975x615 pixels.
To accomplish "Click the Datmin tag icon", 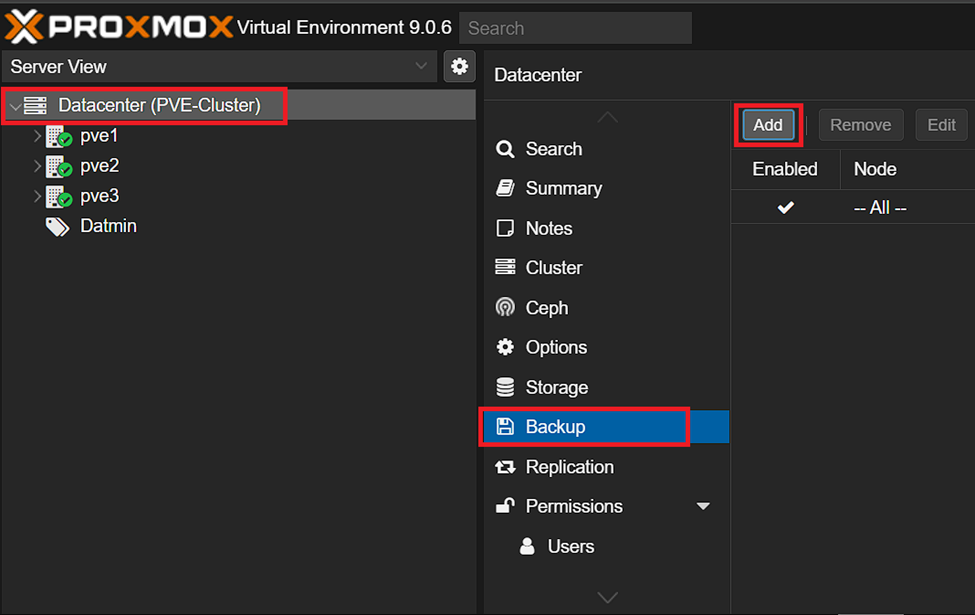I will pos(57,227).
